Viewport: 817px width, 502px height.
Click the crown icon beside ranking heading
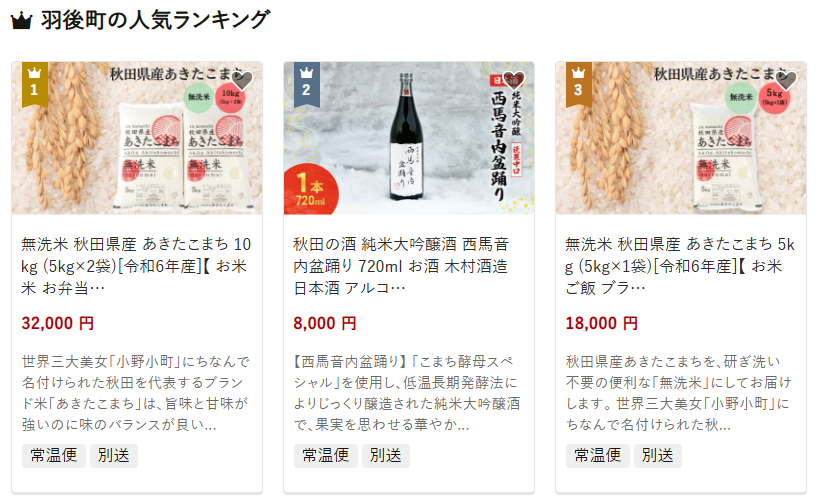21,21
